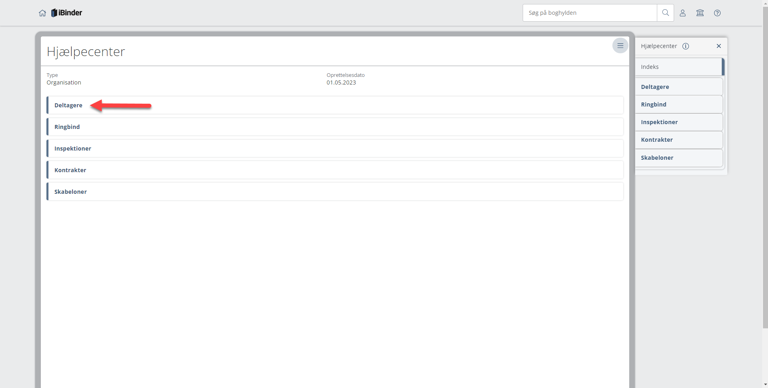
Task: Jump to Inspektioner in the side index
Action: [x=679, y=122]
